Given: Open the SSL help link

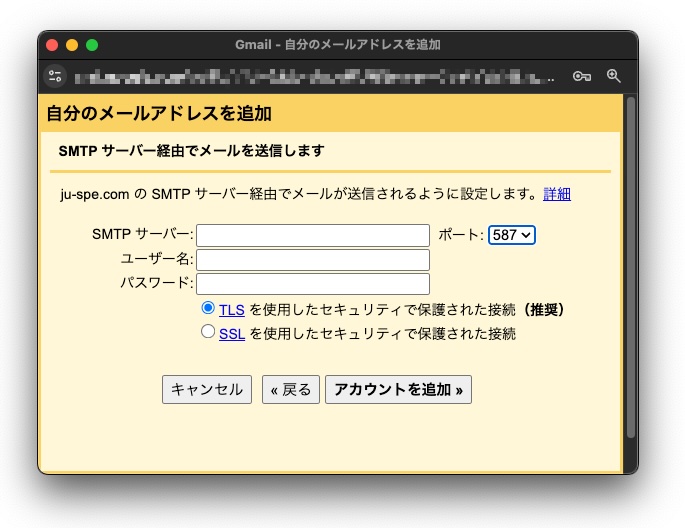Looking at the screenshot, I should click(x=232, y=334).
